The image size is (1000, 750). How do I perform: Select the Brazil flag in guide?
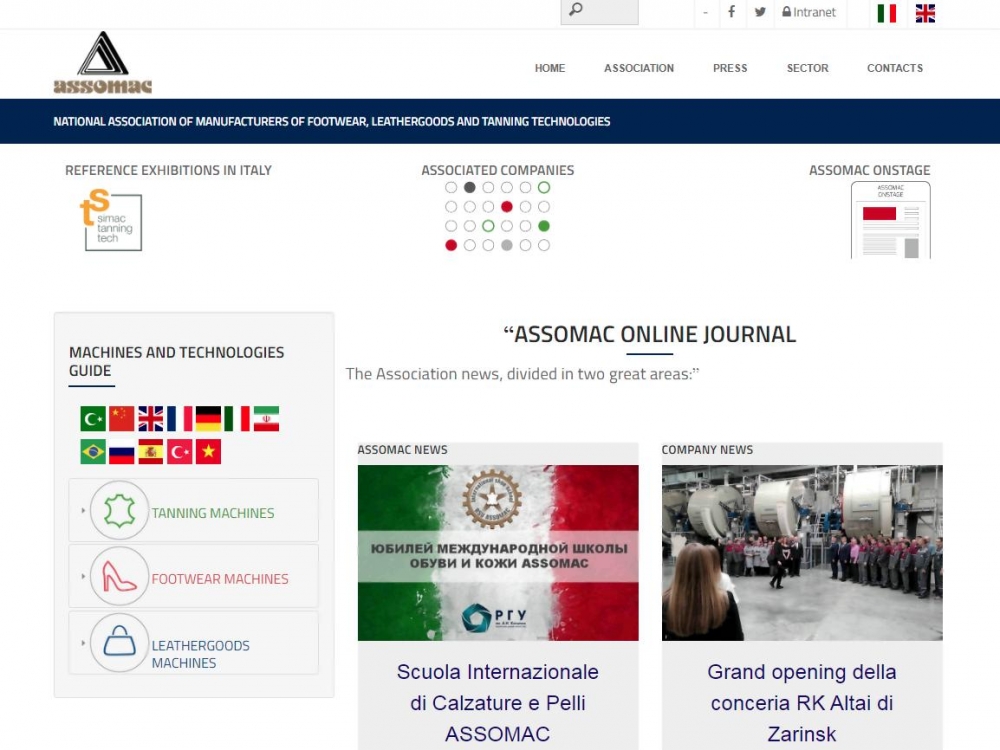coord(93,452)
